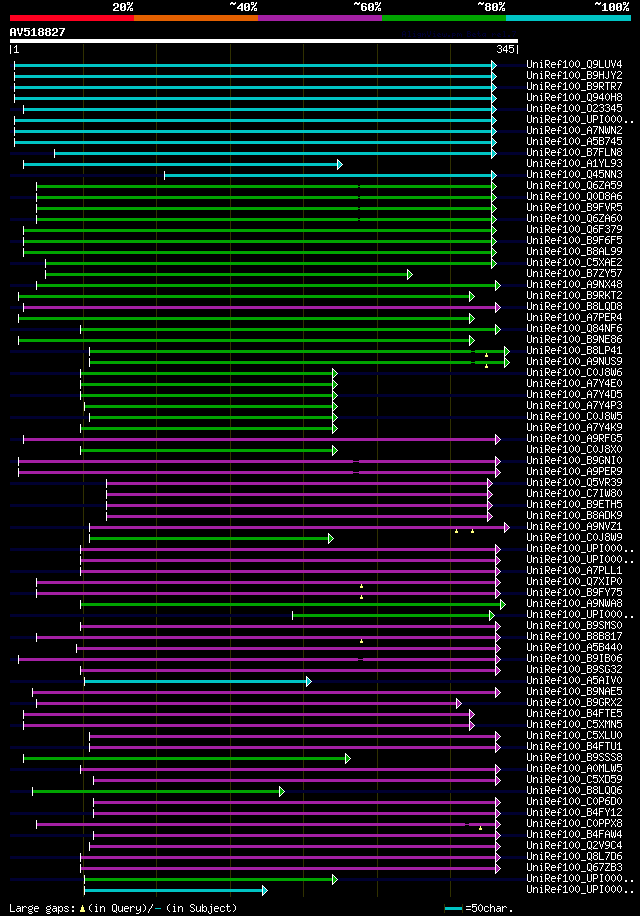Select the UniRef100_A9NVZ1 label
This screenshot has height=916, width=640.
tap(574, 526)
